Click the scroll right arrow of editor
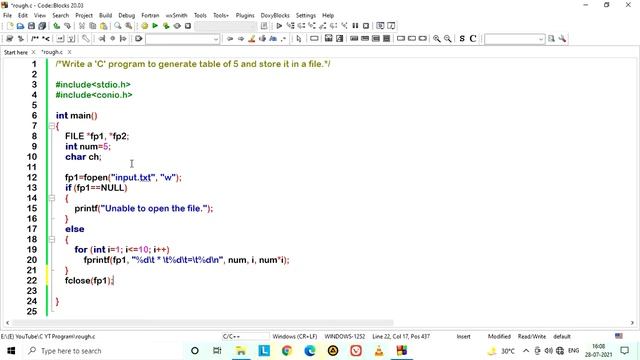Image resolution: width=640 pixels, height=360 pixels. tap(632, 322)
